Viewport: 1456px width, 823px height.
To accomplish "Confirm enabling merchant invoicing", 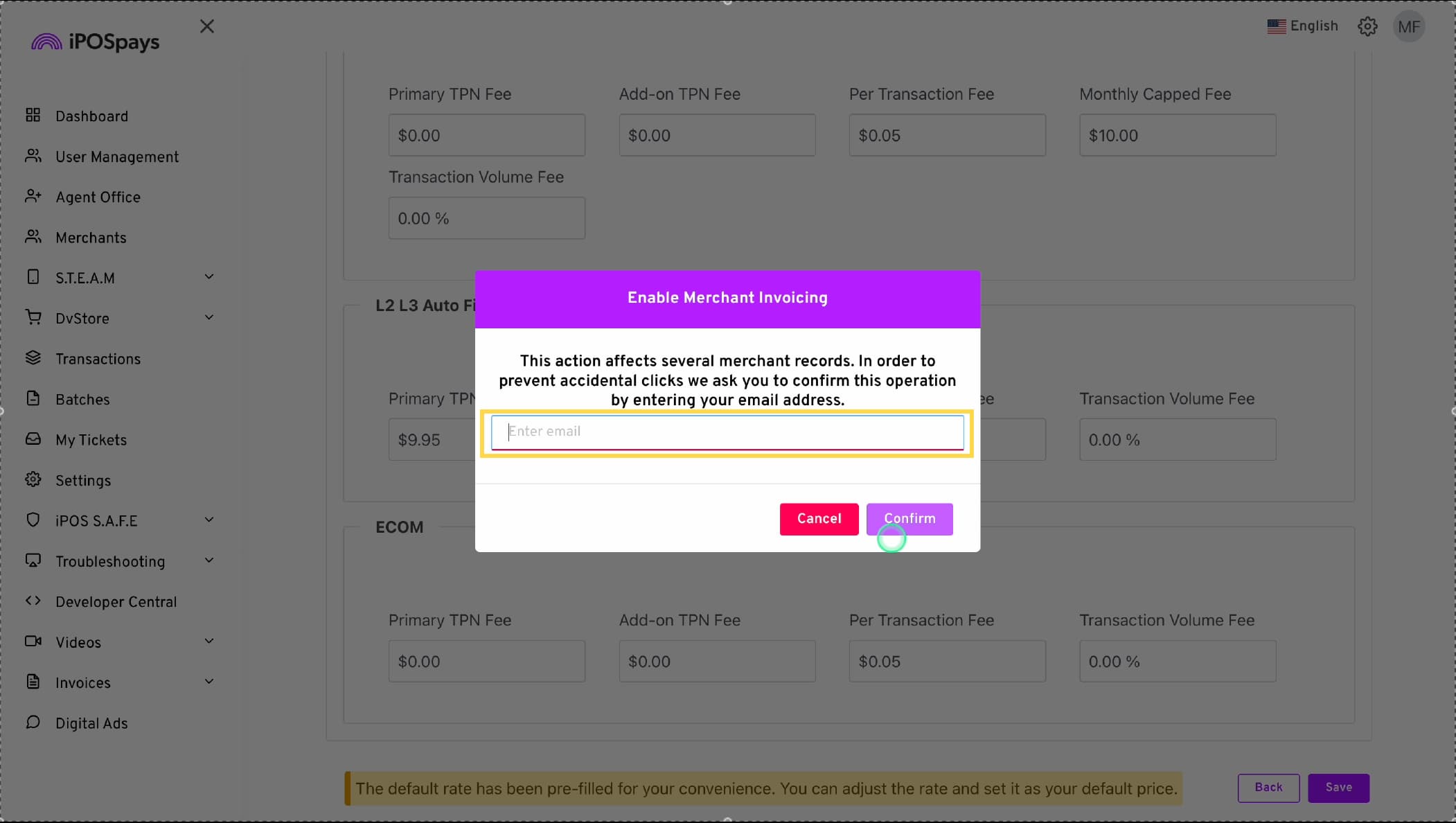I will (909, 519).
